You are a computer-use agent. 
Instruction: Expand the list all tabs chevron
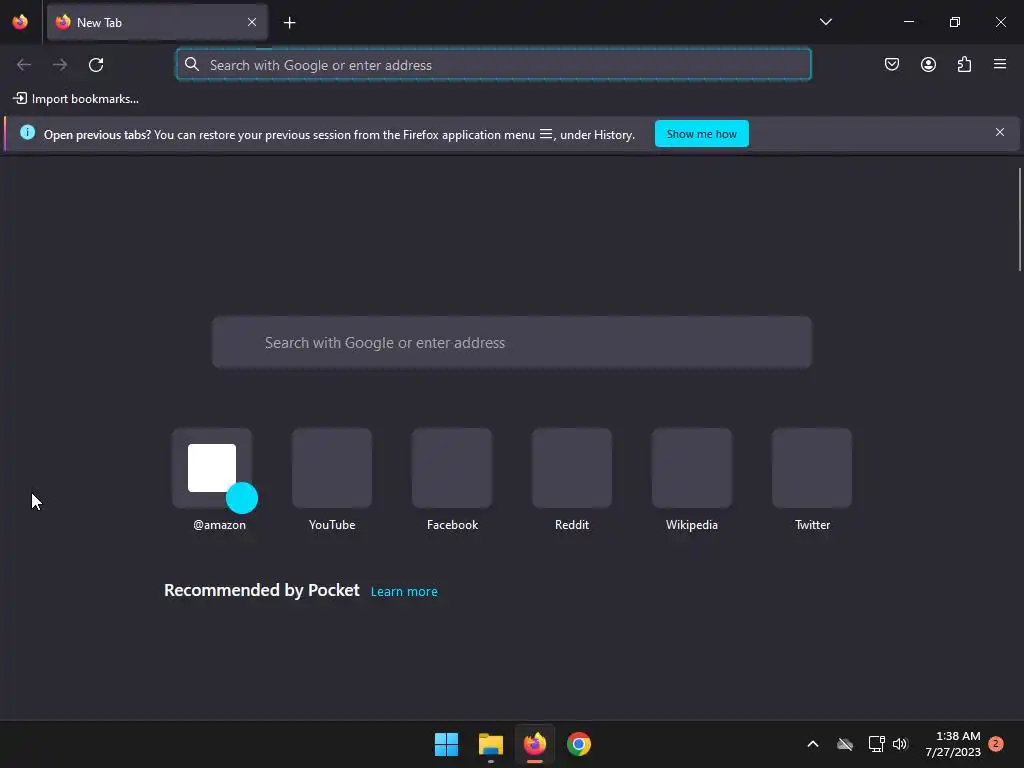tap(825, 22)
